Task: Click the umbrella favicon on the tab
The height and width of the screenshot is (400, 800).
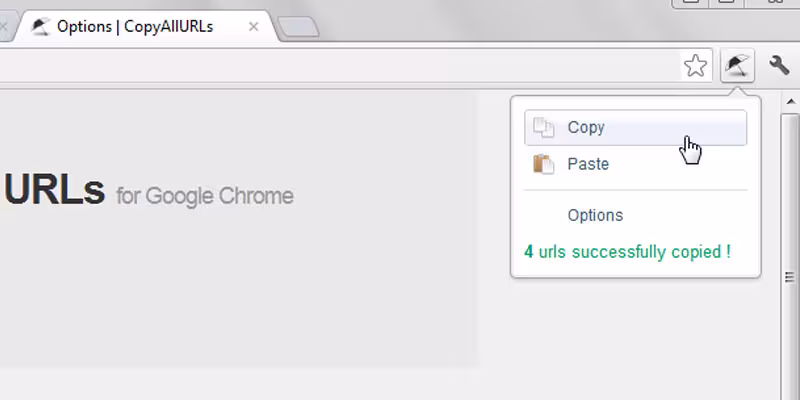Action: click(40, 27)
